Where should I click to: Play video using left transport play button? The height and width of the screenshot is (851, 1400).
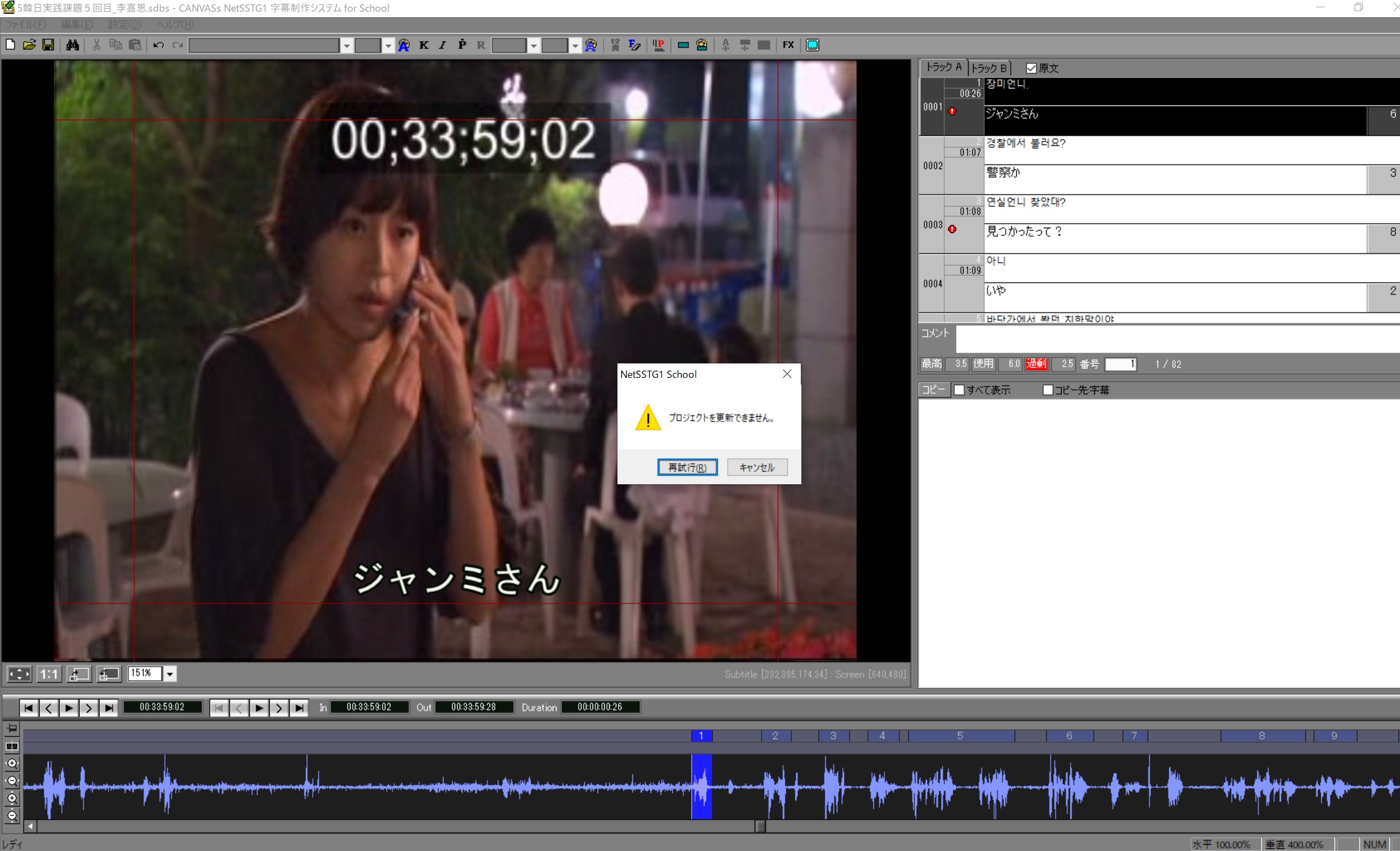69,708
